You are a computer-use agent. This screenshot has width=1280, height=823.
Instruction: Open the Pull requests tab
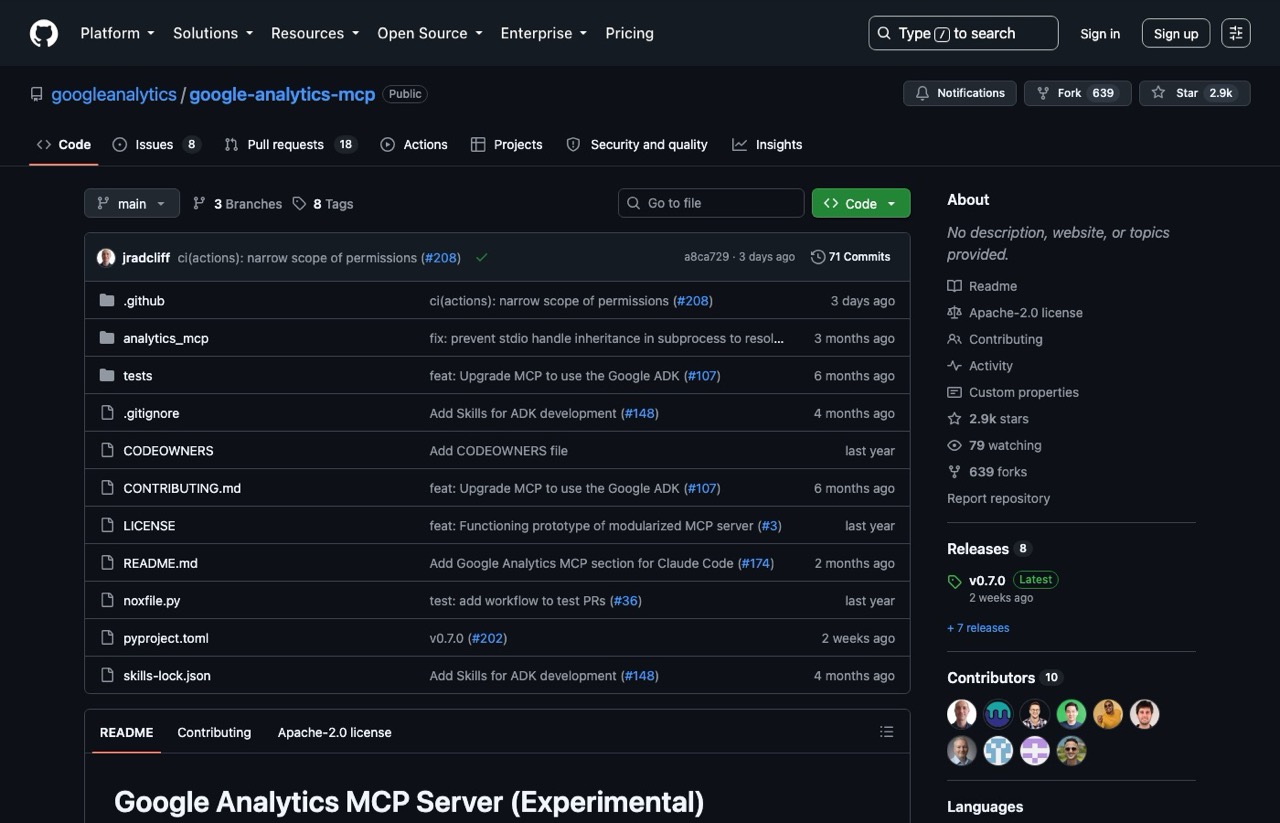[x=290, y=144]
